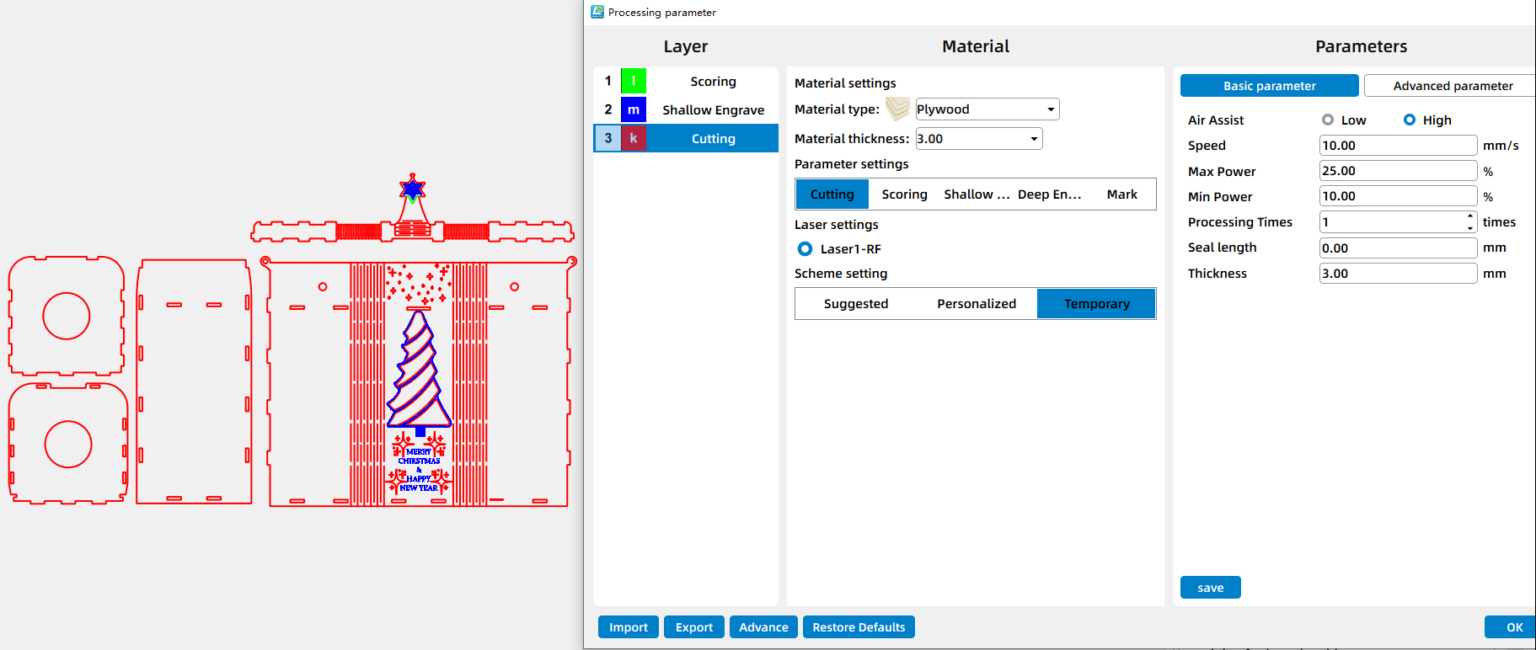Switch to the Advanced parameter tab
The width and height of the screenshot is (1536, 650).
pyautogui.click(x=1452, y=86)
